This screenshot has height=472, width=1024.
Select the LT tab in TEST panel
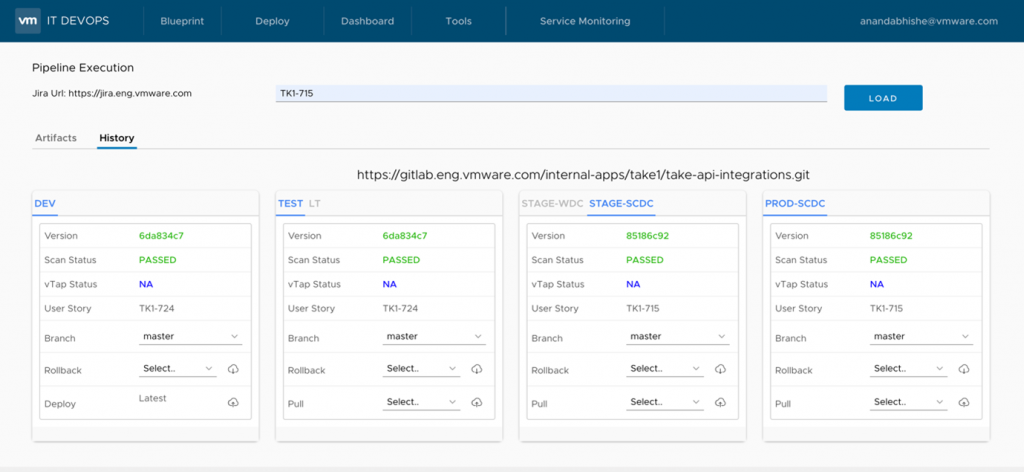pos(315,204)
